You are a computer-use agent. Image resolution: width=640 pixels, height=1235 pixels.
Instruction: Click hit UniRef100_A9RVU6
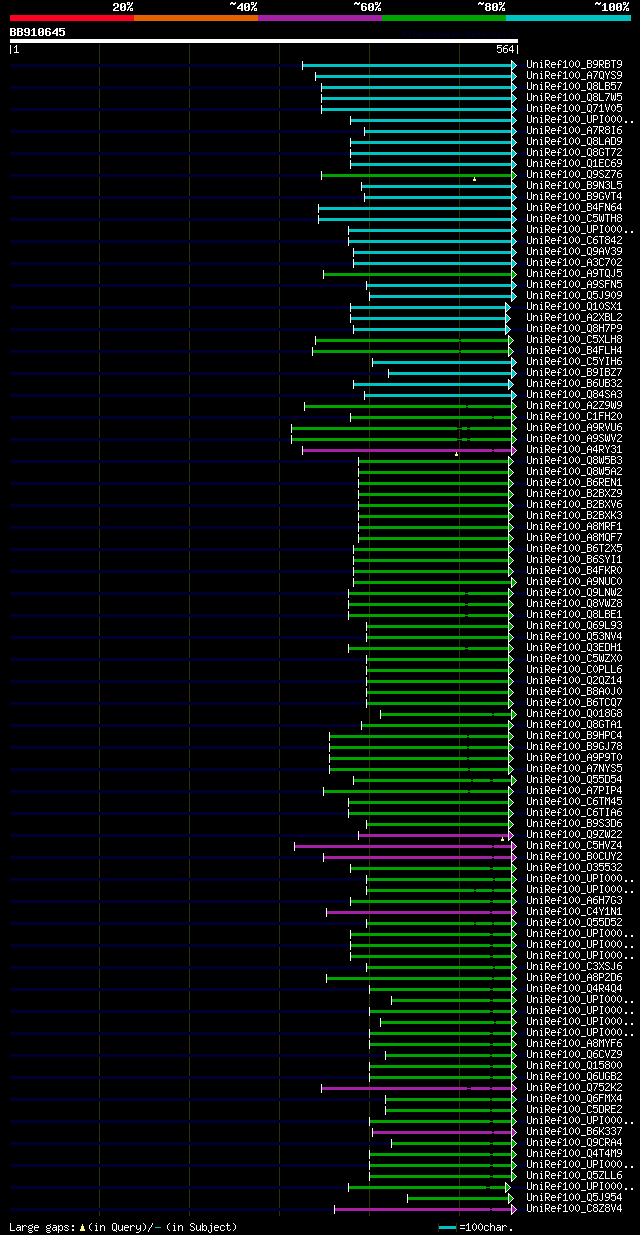pyautogui.click(x=574, y=428)
